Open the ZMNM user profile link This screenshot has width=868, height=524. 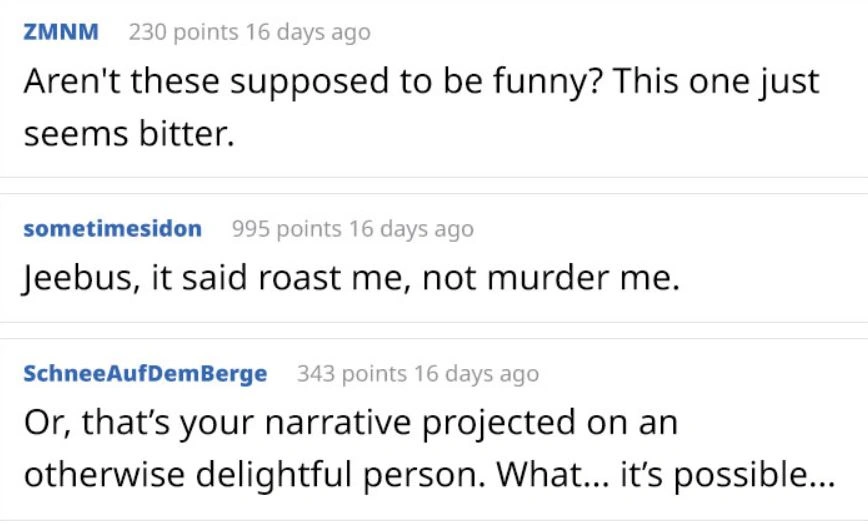60,32
